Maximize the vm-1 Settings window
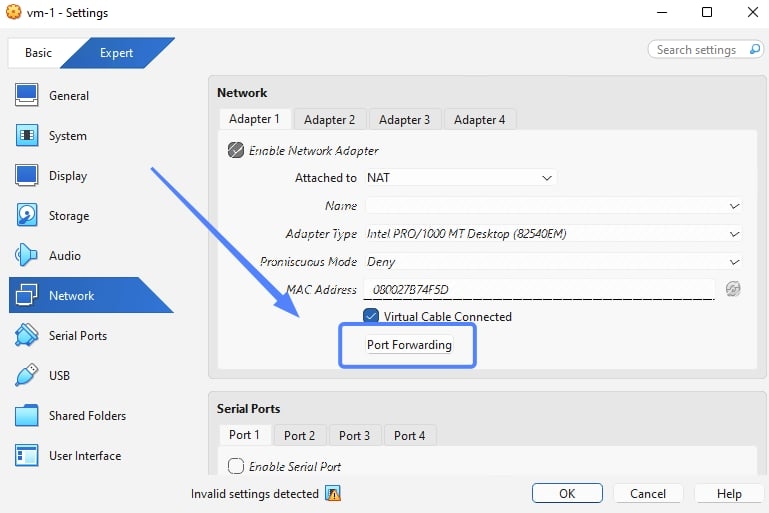 tap(707, 12)
